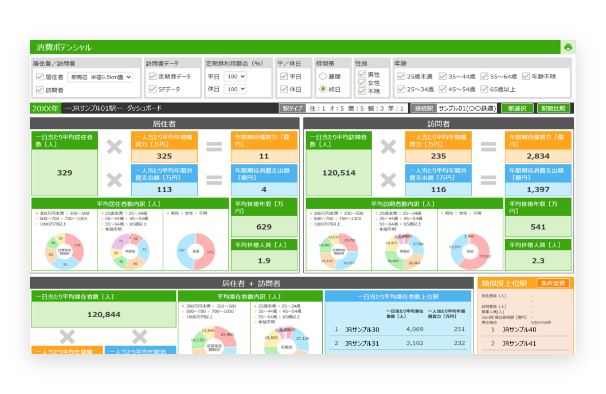Click the 駅選択 button
The width and height of the screenshot is (606, 394).
pos(517,108)
